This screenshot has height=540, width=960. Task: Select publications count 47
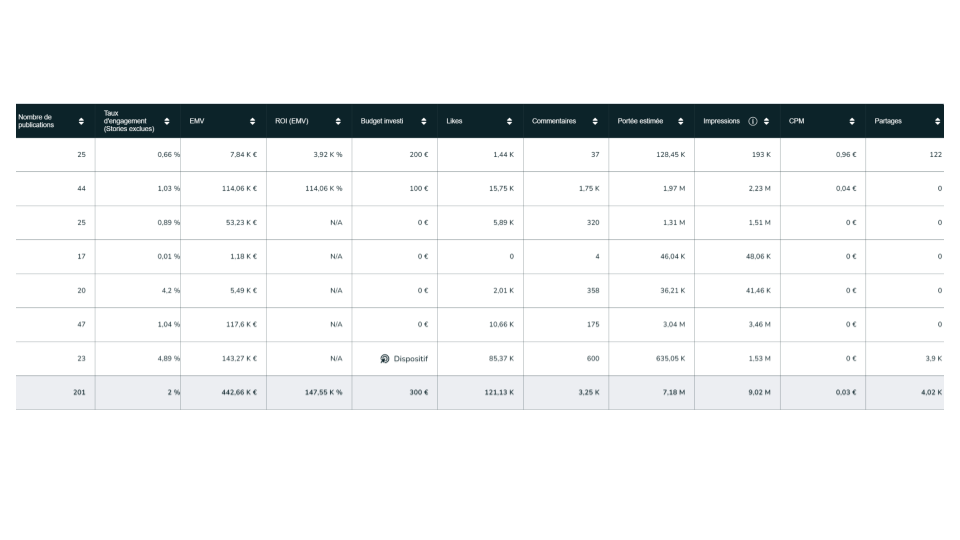coord(81,324)
